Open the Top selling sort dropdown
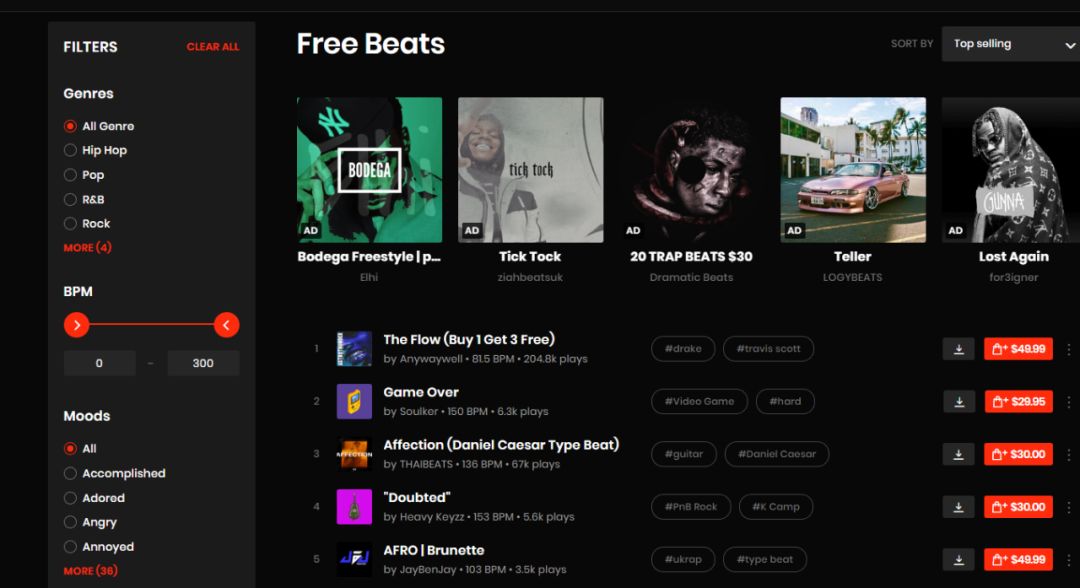This screenshot has height=588, width=1080. tap(1012, 44)
